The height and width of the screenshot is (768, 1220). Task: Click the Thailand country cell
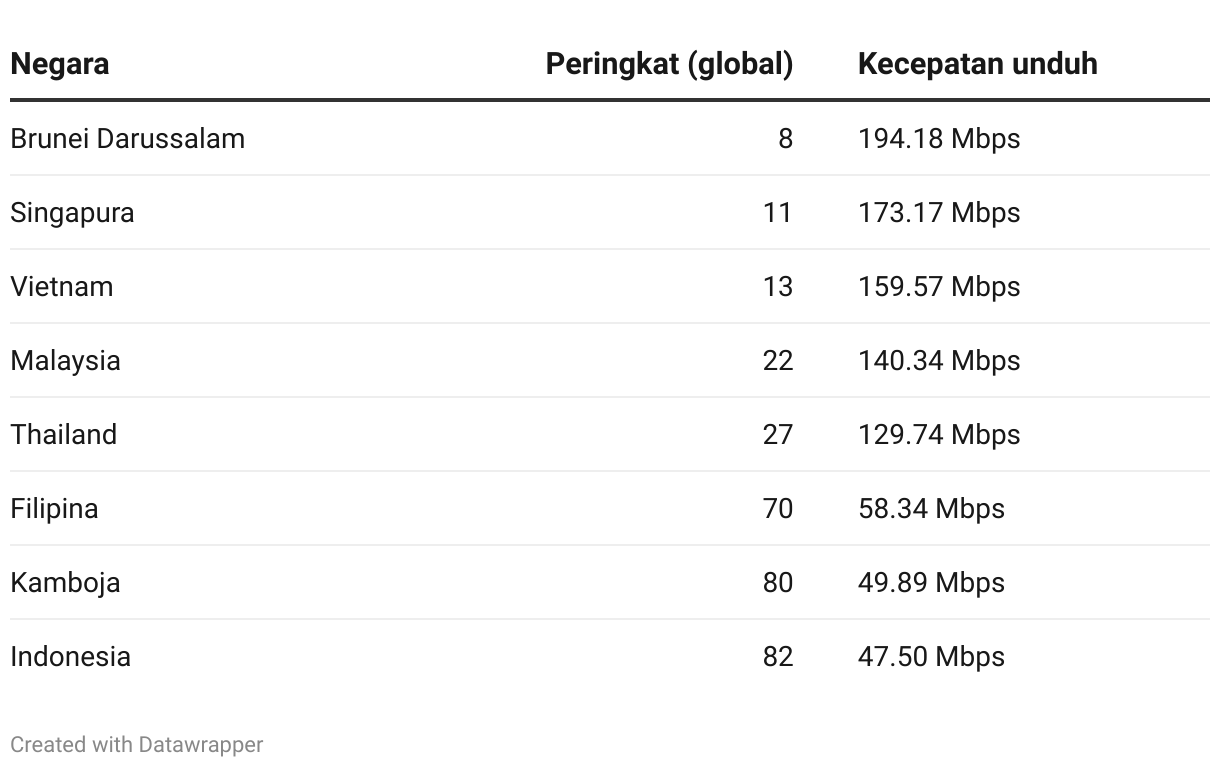[x=64, y=435]
